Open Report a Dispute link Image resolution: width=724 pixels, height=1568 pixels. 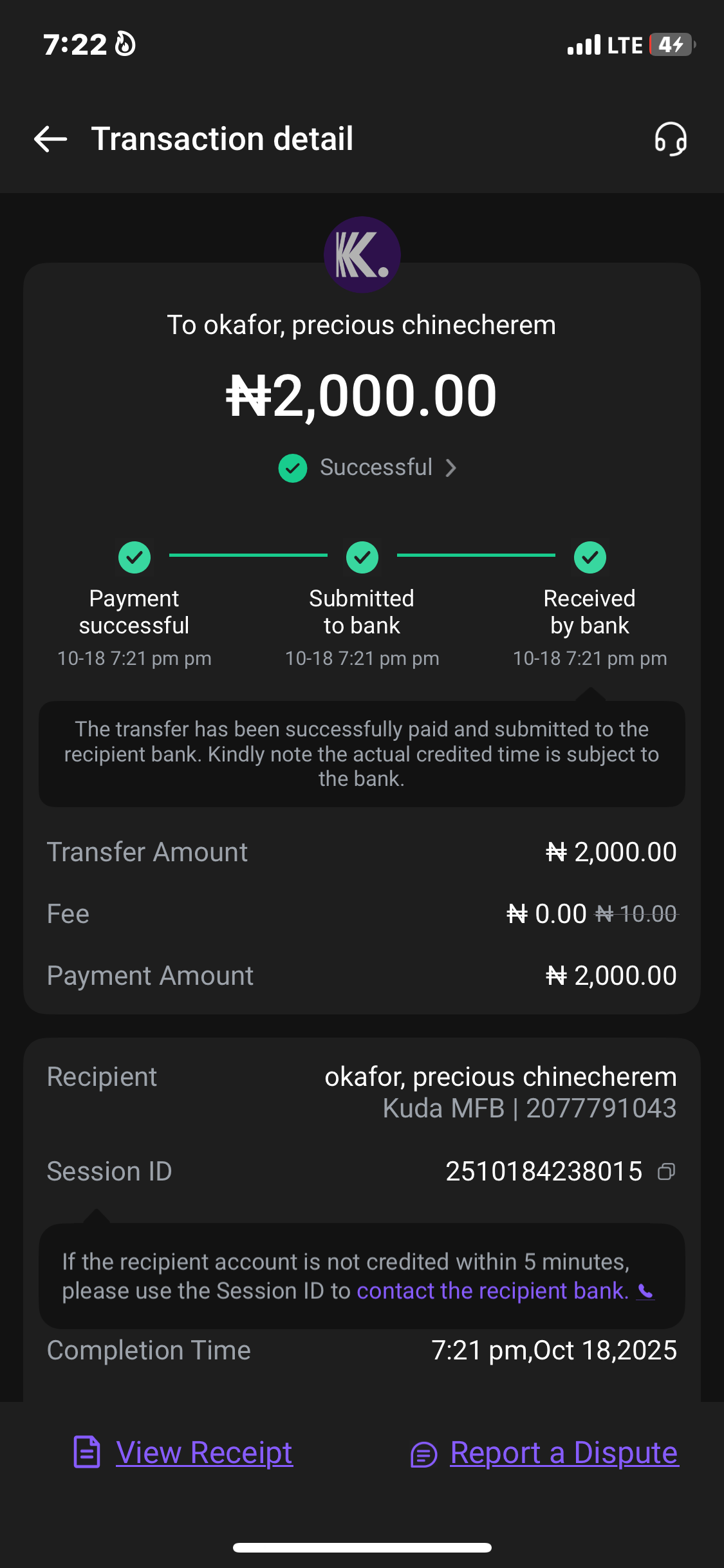pyautogui.click(x=564, y=1453)
